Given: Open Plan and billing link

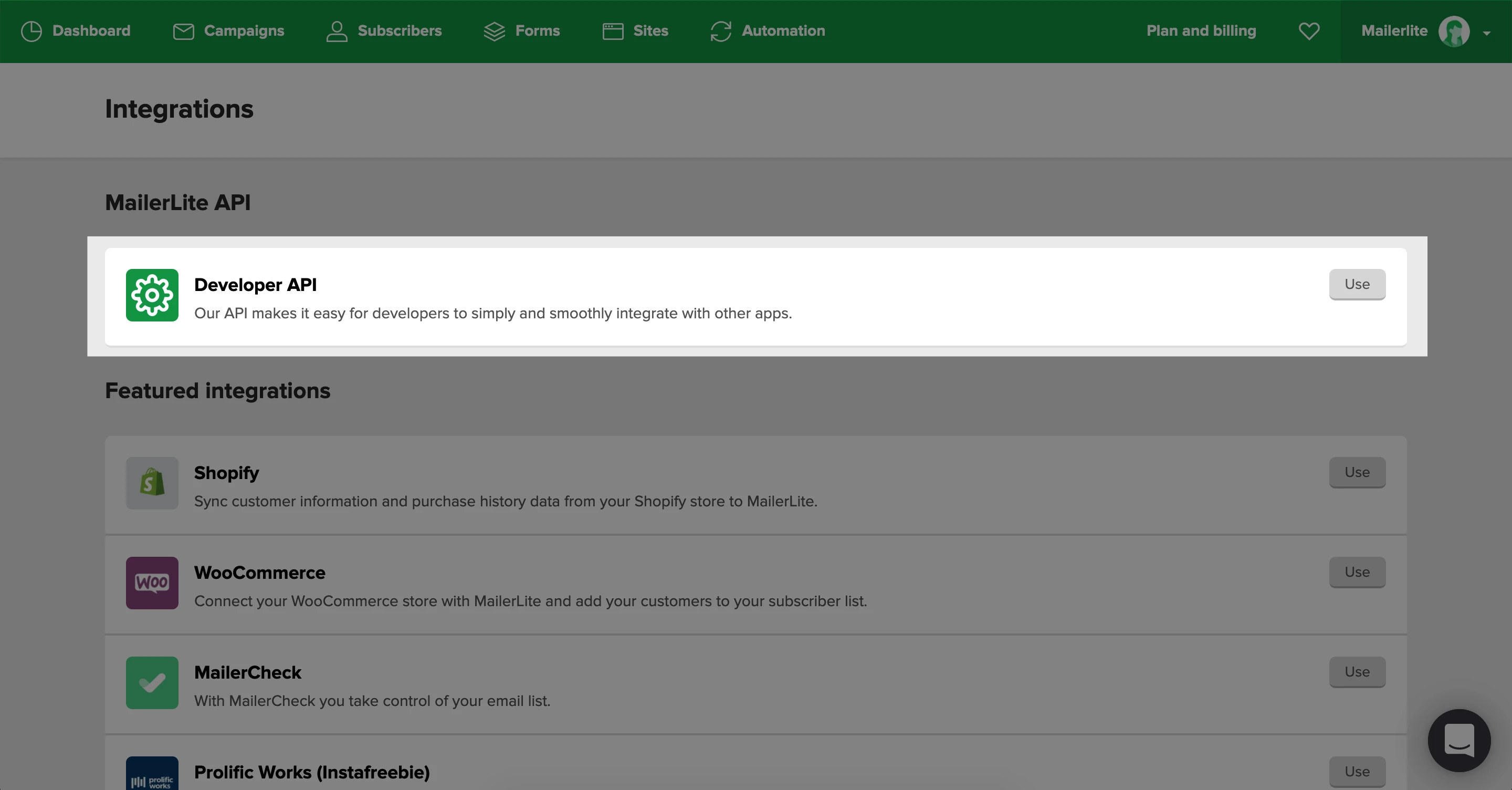Looking at the screenshot, I should point(1201,30).
